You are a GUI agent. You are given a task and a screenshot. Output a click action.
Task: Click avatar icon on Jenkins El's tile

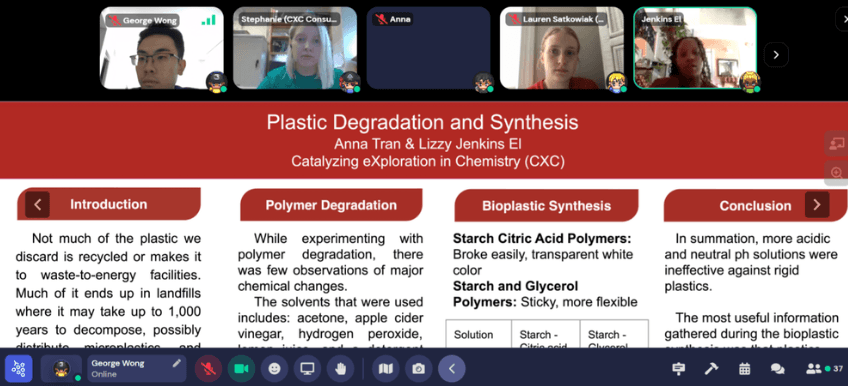(750, 82)
